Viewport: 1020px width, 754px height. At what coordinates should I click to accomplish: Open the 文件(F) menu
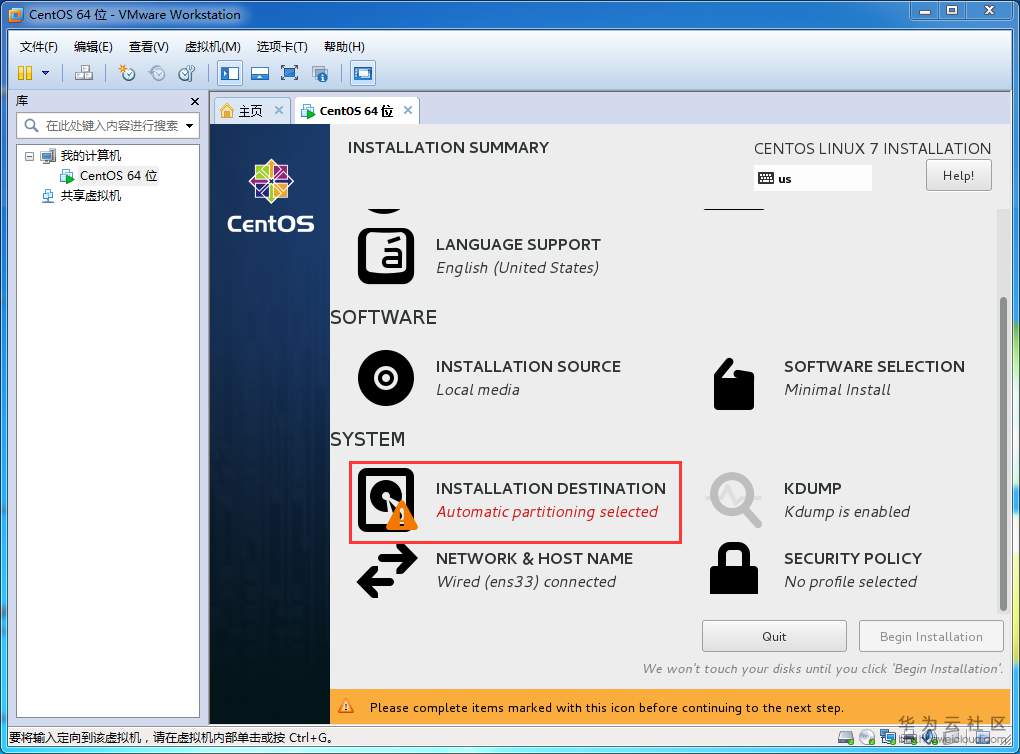click(x=38, y=47)
